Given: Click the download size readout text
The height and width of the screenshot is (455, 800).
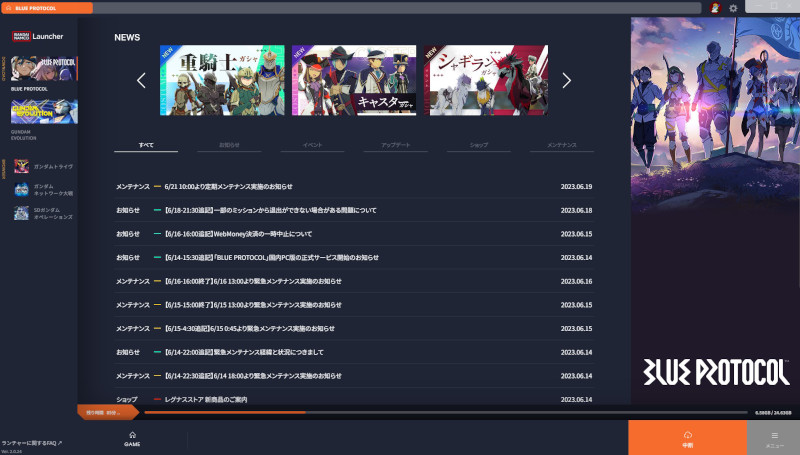Looking at the screenshot, I should coord(773,413).
